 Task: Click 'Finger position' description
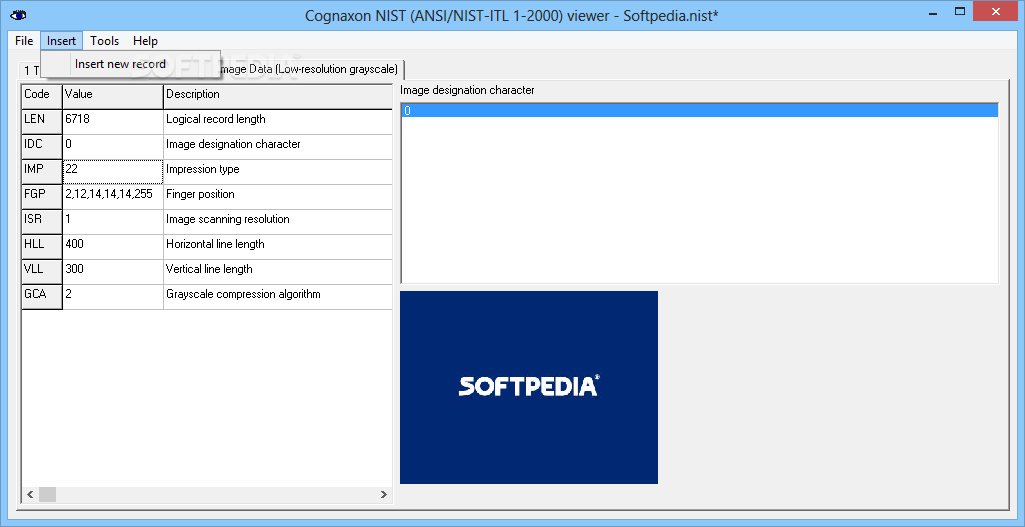pos(278,196)
